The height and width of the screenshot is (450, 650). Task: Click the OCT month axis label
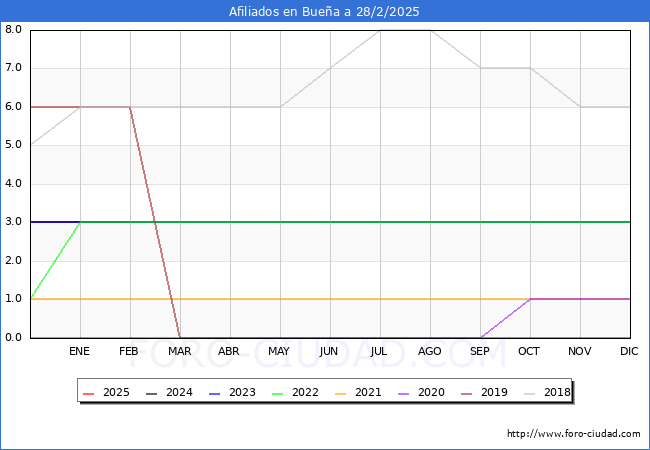[x=529, y=351]
